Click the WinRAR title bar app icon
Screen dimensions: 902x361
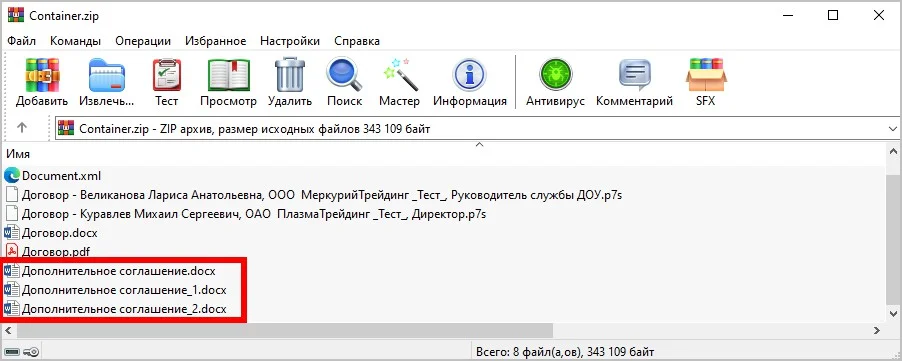pyautogui.click(x=16, y=16)
